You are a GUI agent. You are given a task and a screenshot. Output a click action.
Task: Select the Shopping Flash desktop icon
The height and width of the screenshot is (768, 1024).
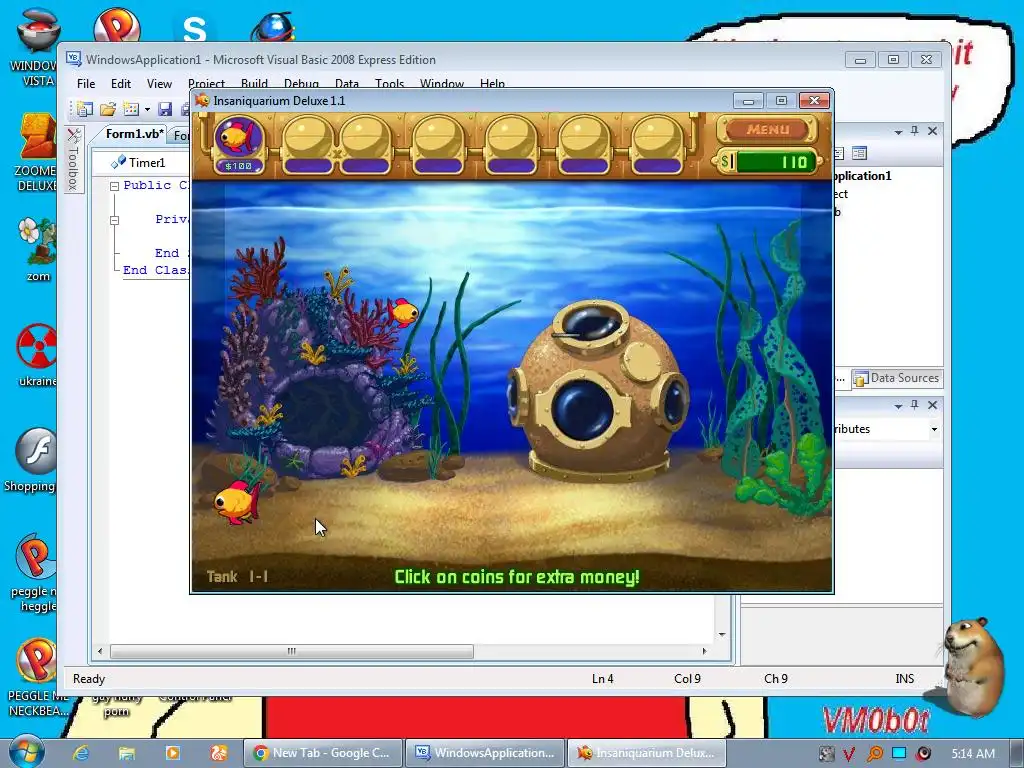[x=34, y=460]
